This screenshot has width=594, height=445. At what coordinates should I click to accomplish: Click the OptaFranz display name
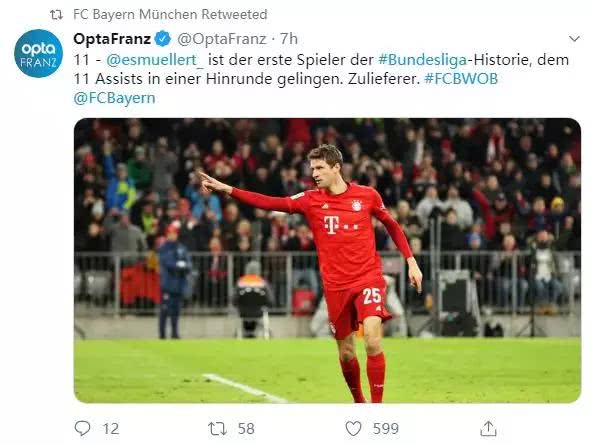click(x=112, y=39)
